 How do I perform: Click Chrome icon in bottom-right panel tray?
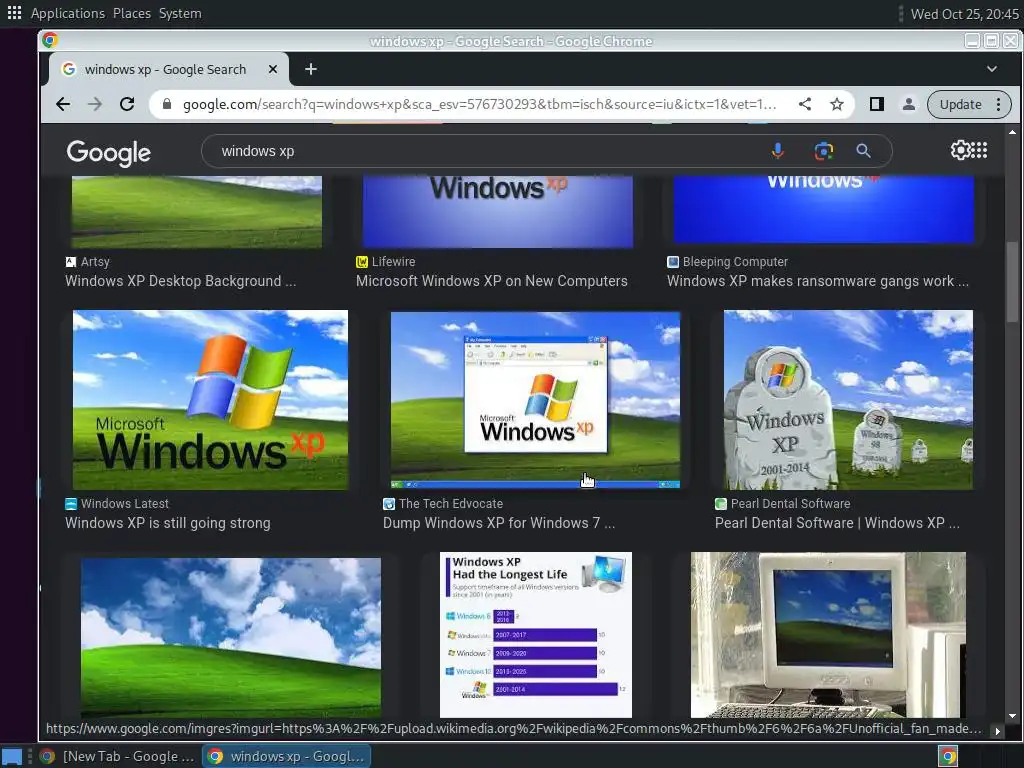coord(948,756)
